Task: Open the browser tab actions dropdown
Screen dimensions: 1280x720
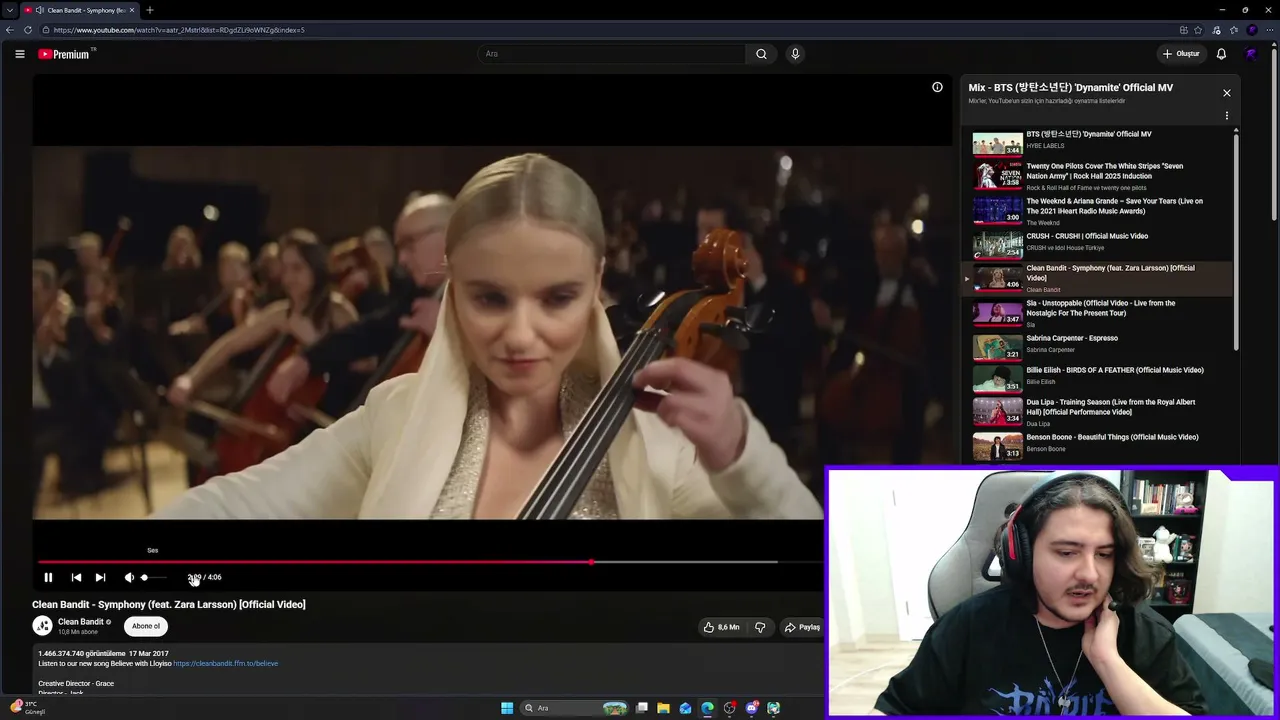Action: click(8, 10)
